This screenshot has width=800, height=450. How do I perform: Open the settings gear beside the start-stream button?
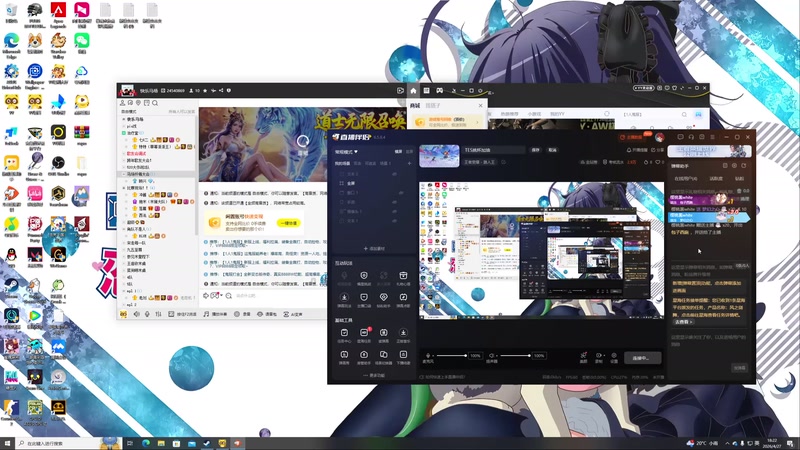pos(614,356)
